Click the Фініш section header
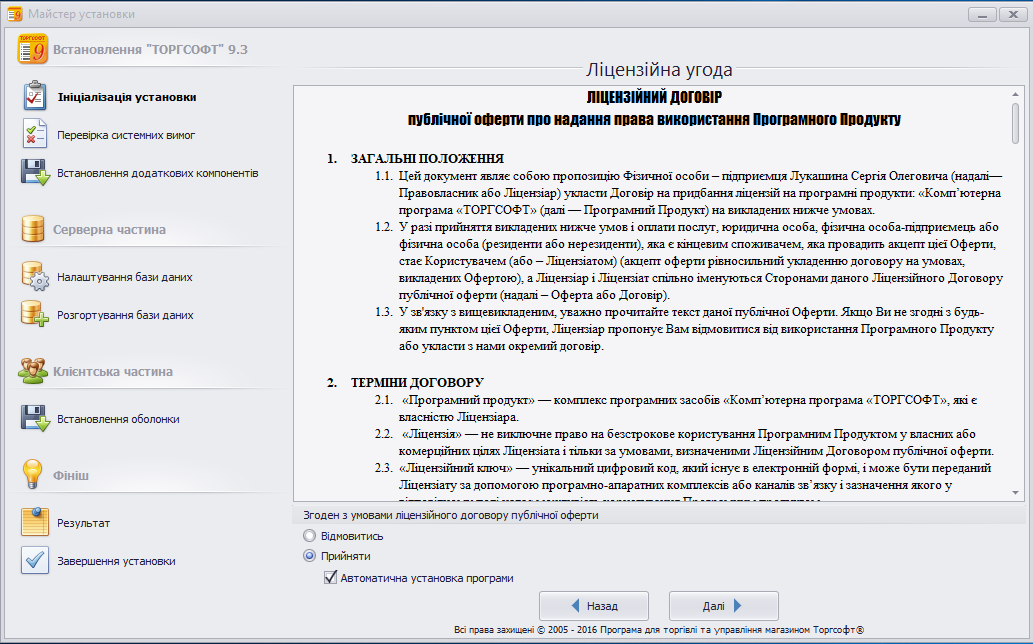Viewport: 1033px width, 644px height. [70, 475]
